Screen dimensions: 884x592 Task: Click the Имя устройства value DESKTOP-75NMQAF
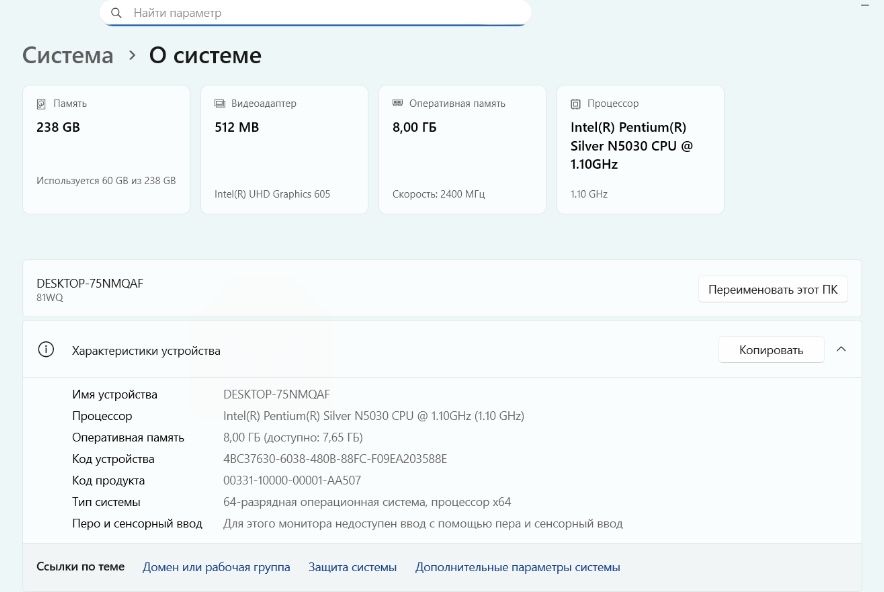[276, 395]
